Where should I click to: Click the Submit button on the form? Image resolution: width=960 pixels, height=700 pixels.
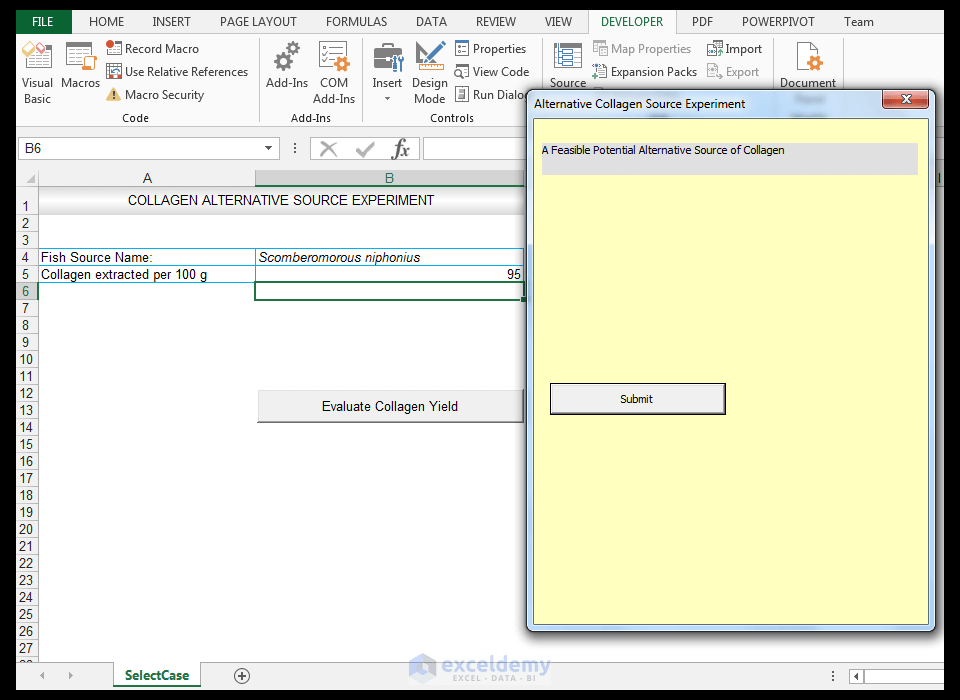[x=637, y=398]
